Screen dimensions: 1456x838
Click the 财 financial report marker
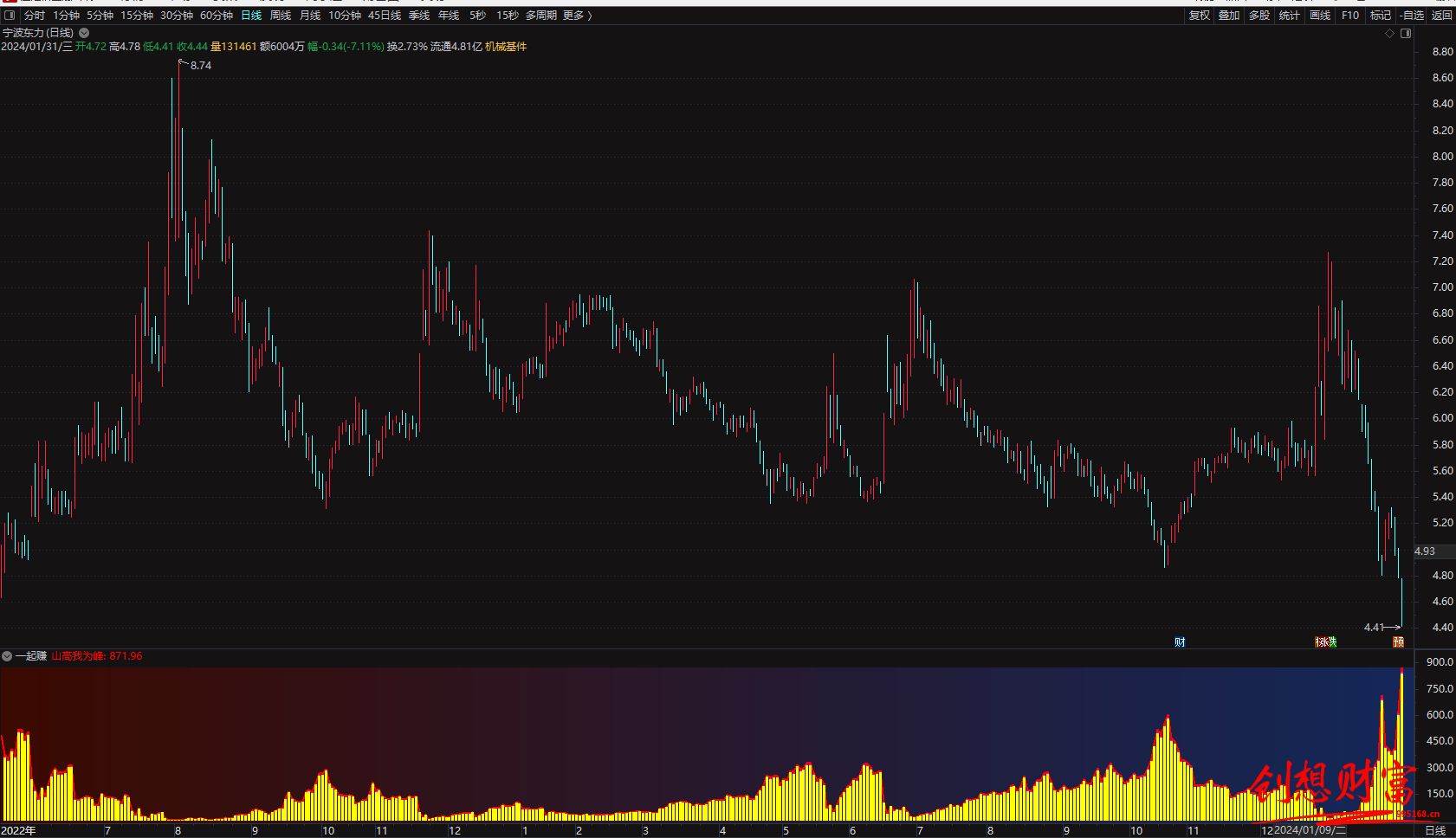click(x=1180, y=642)
